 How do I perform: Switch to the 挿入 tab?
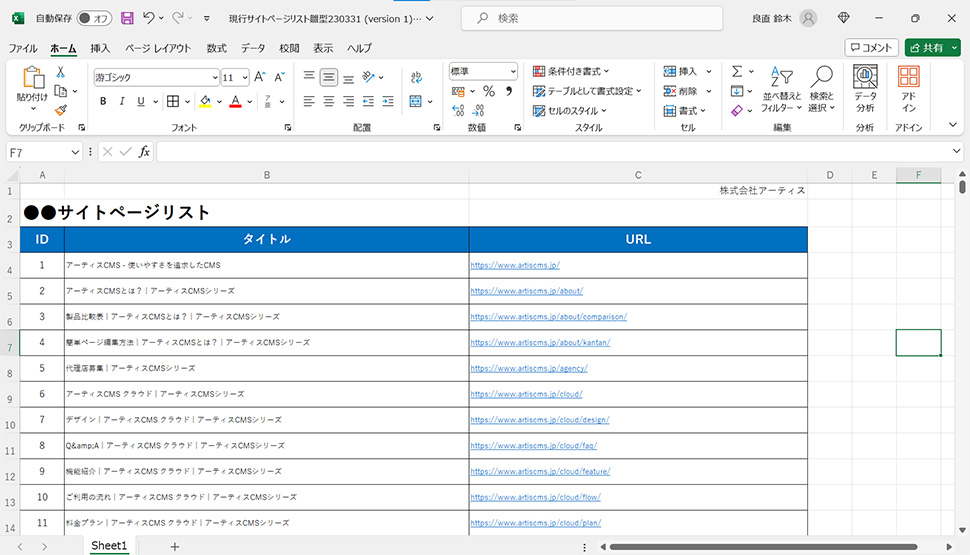(x=100, y=48)
